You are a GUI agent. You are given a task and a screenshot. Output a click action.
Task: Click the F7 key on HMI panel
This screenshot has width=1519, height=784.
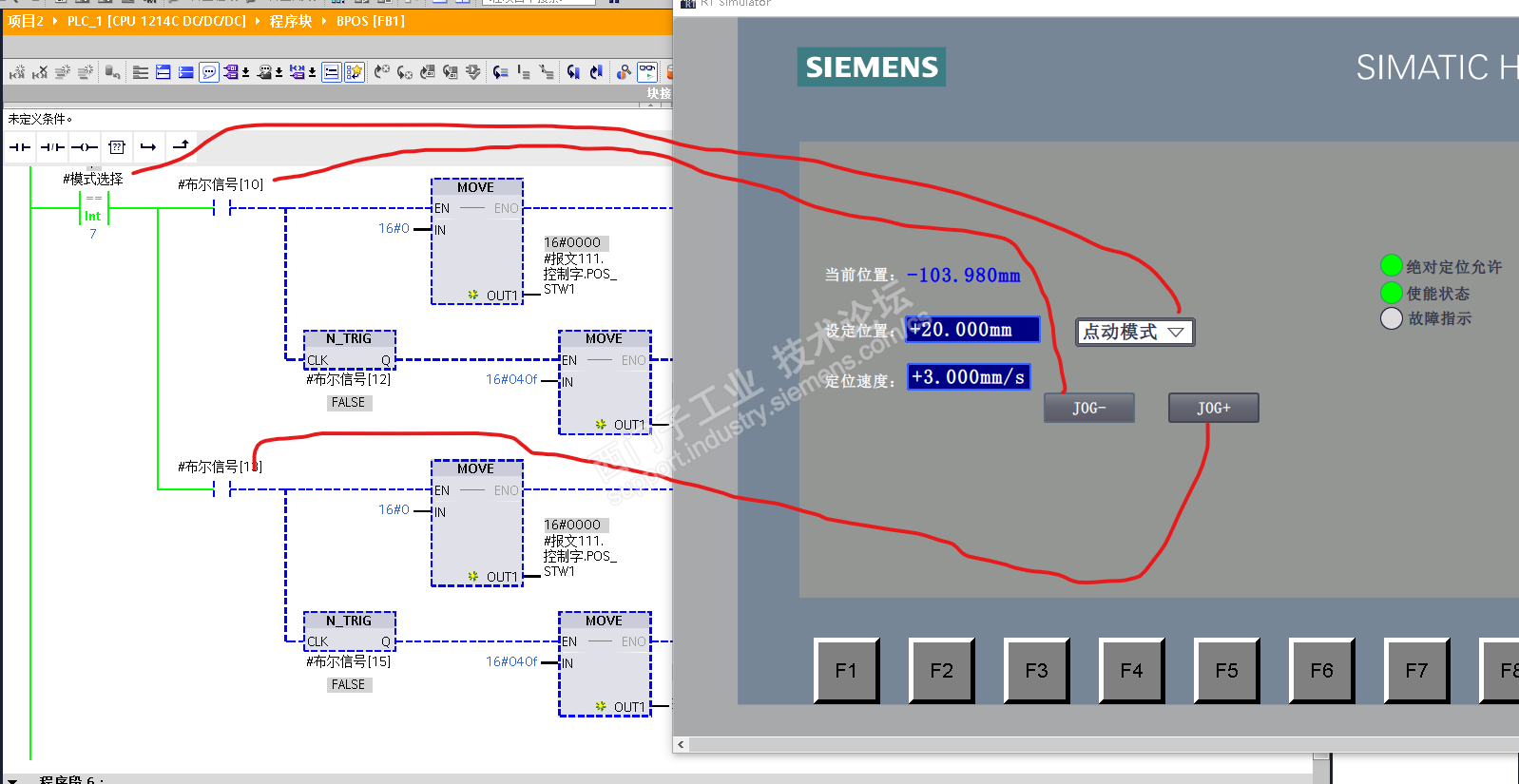pos(1416,671)
